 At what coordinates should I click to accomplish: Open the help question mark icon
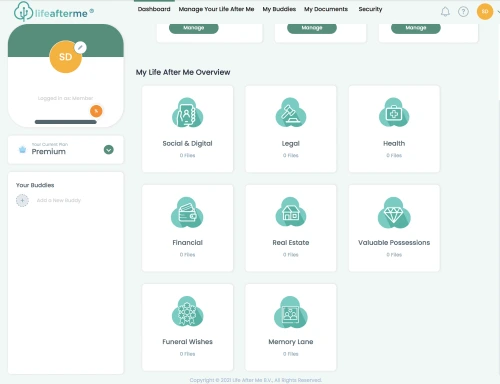pos(463,12)
